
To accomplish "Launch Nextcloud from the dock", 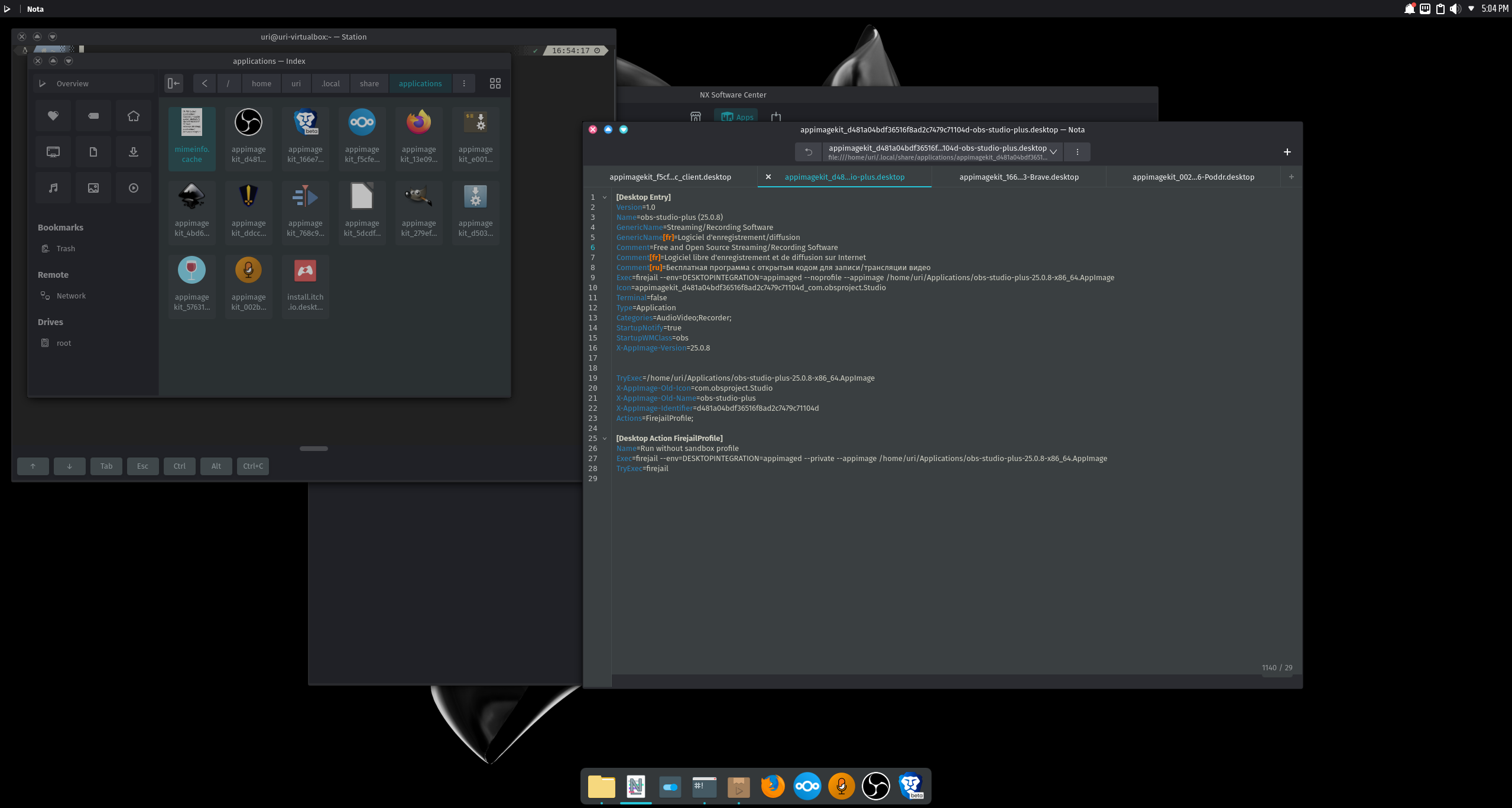I will coord(807,786).
